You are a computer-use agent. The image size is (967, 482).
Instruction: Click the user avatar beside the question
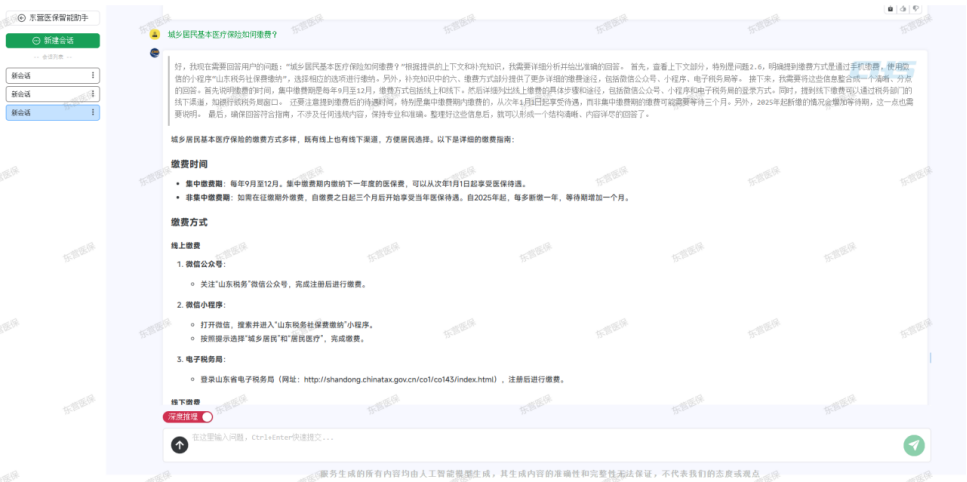[155, 34]
